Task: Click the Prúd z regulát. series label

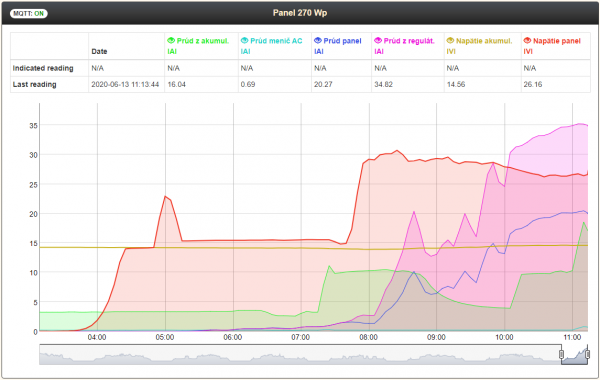Action: [409, 41]
